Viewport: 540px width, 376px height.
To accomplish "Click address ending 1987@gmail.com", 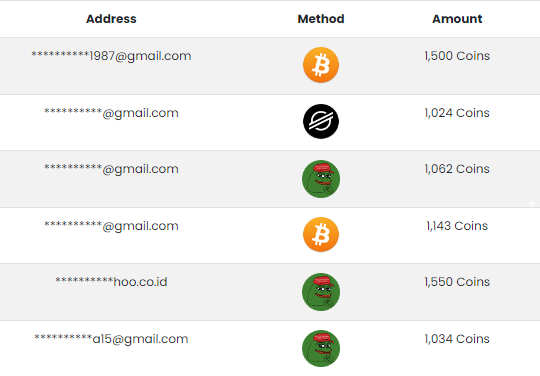I will point(111,56).
